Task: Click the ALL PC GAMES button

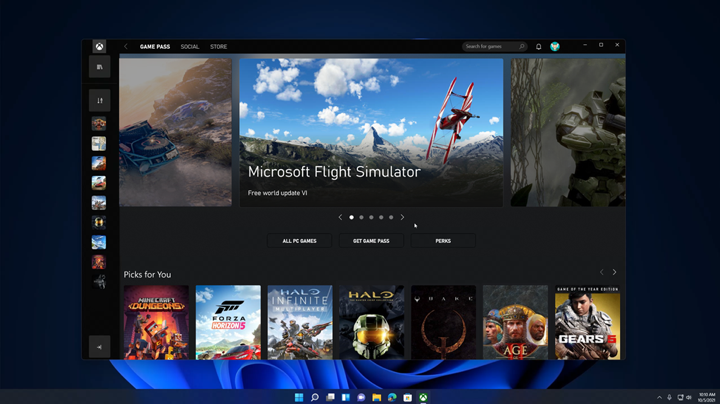Action: [299, 241]
